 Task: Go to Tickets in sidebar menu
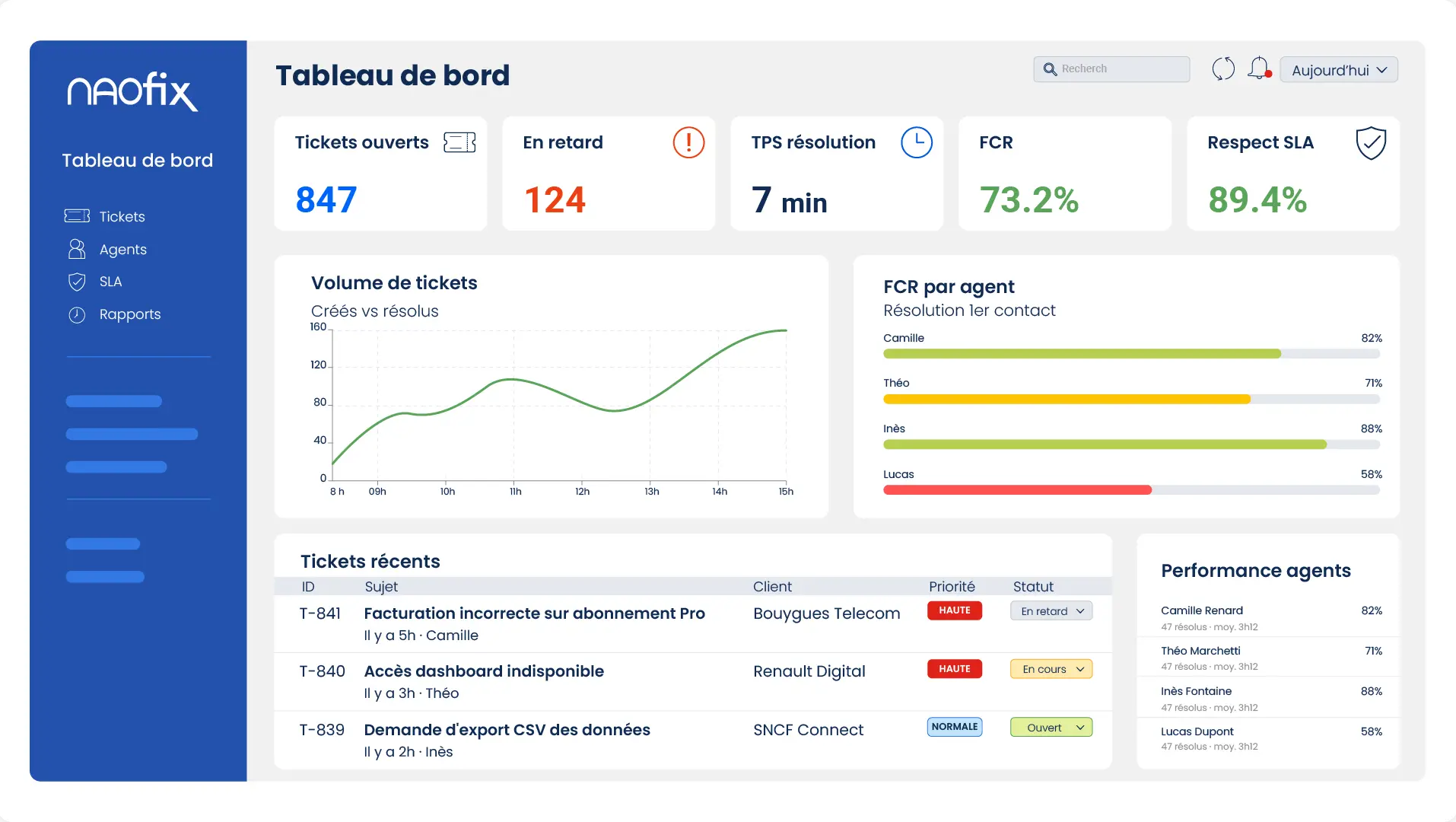122,217
